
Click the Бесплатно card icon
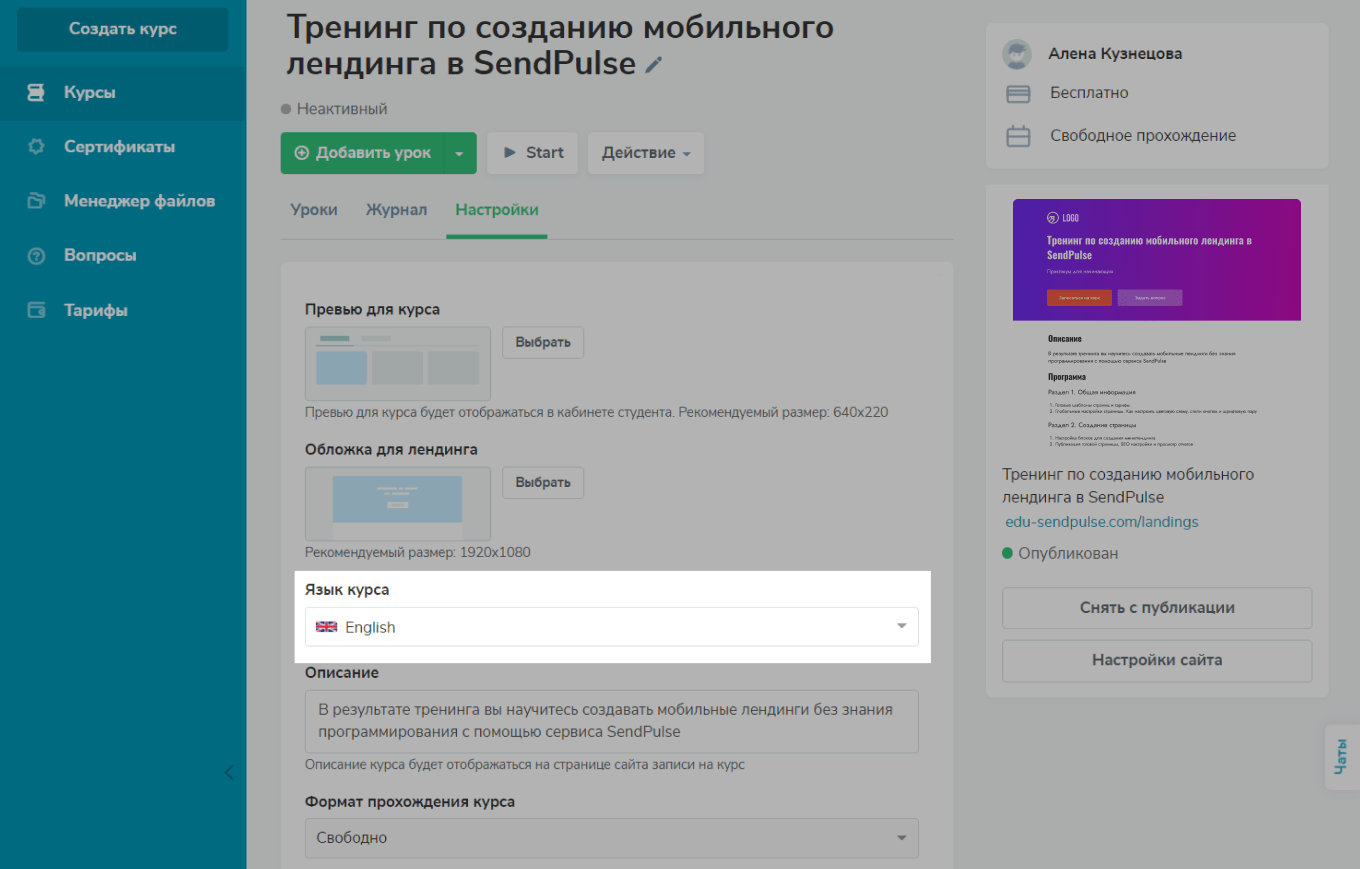click(x=1018, y=94)
